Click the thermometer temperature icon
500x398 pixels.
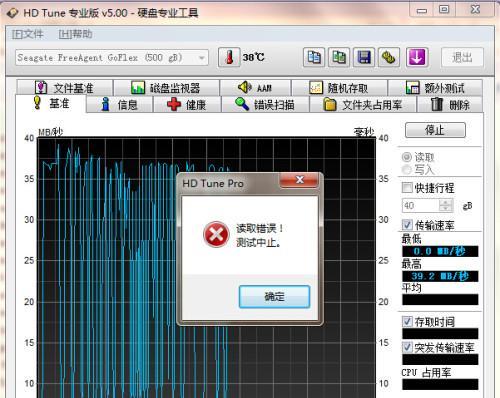[229, 58]
